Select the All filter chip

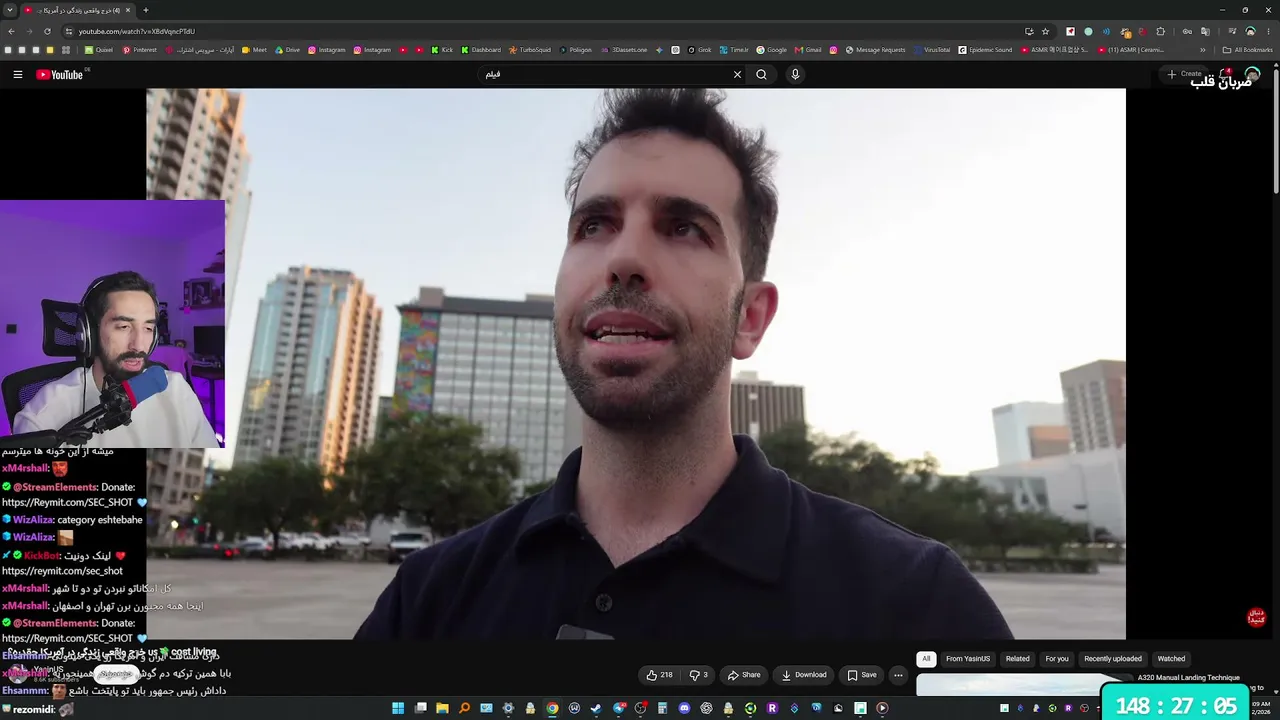pos(926,659)
